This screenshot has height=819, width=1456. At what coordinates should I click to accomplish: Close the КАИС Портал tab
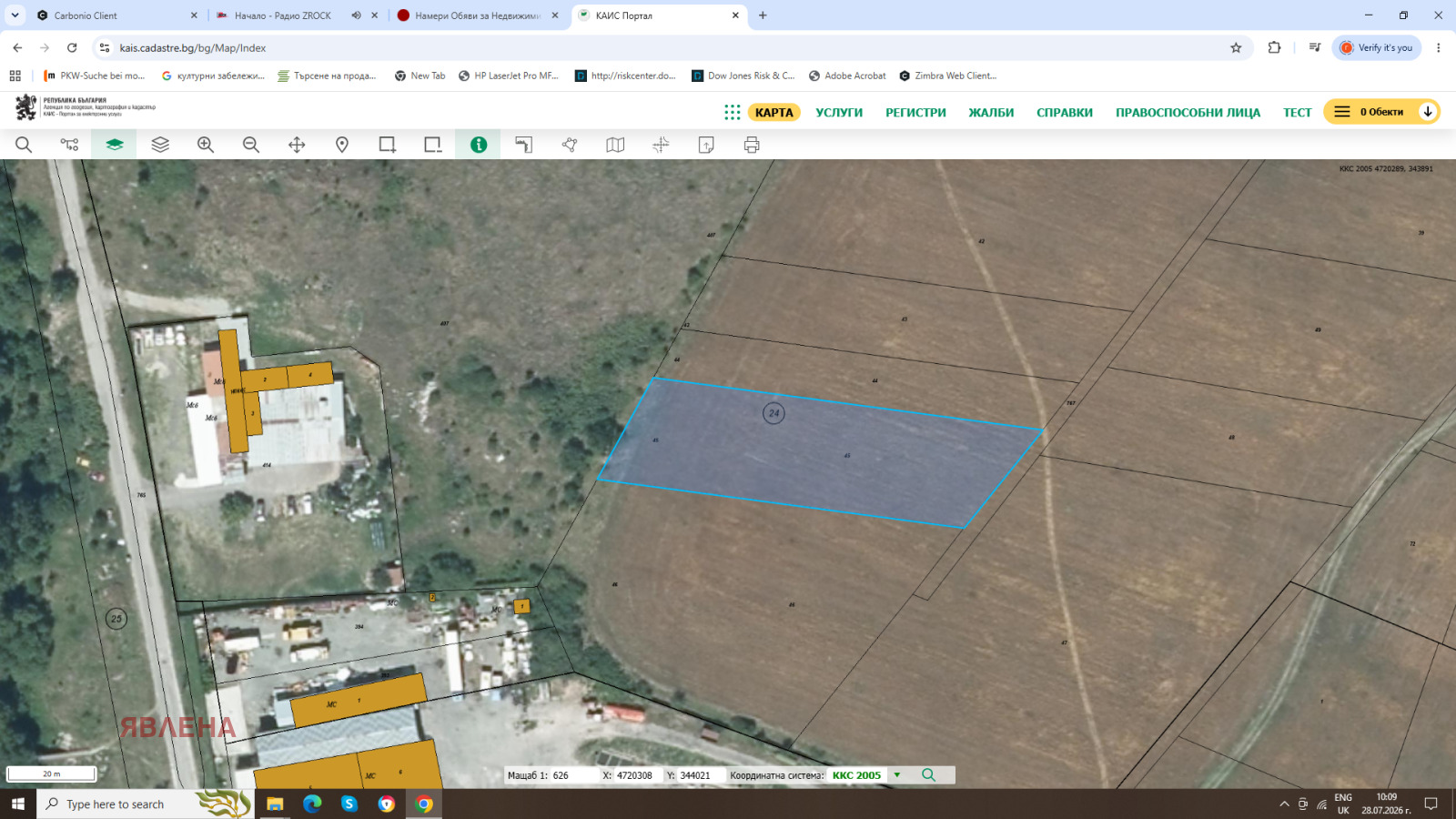pyautogui.click(x=735, y=15)
